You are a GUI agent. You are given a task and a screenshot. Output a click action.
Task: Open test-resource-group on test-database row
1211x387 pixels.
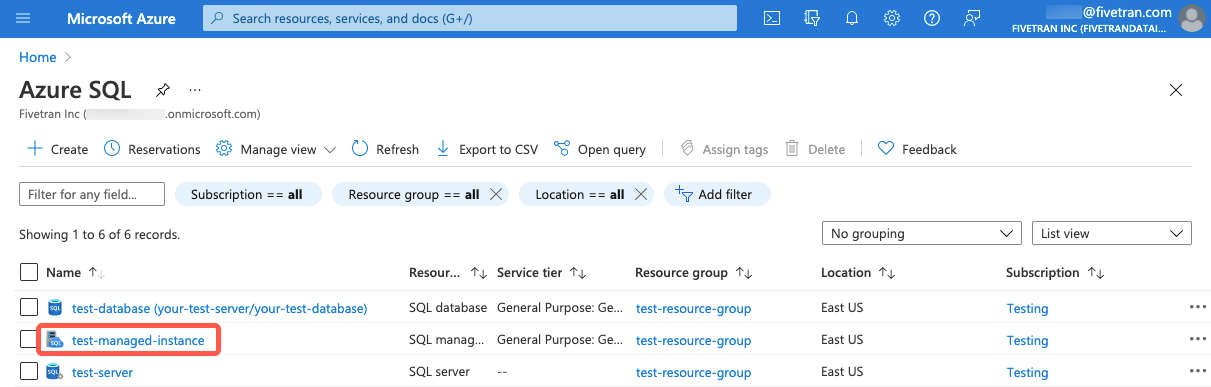pos(693,308)
